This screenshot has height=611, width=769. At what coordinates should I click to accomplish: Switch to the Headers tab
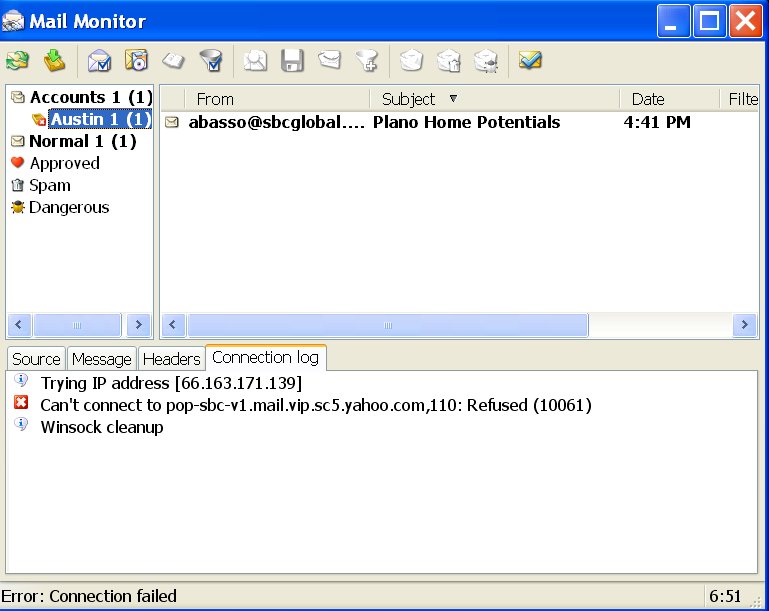pos(172,359)
